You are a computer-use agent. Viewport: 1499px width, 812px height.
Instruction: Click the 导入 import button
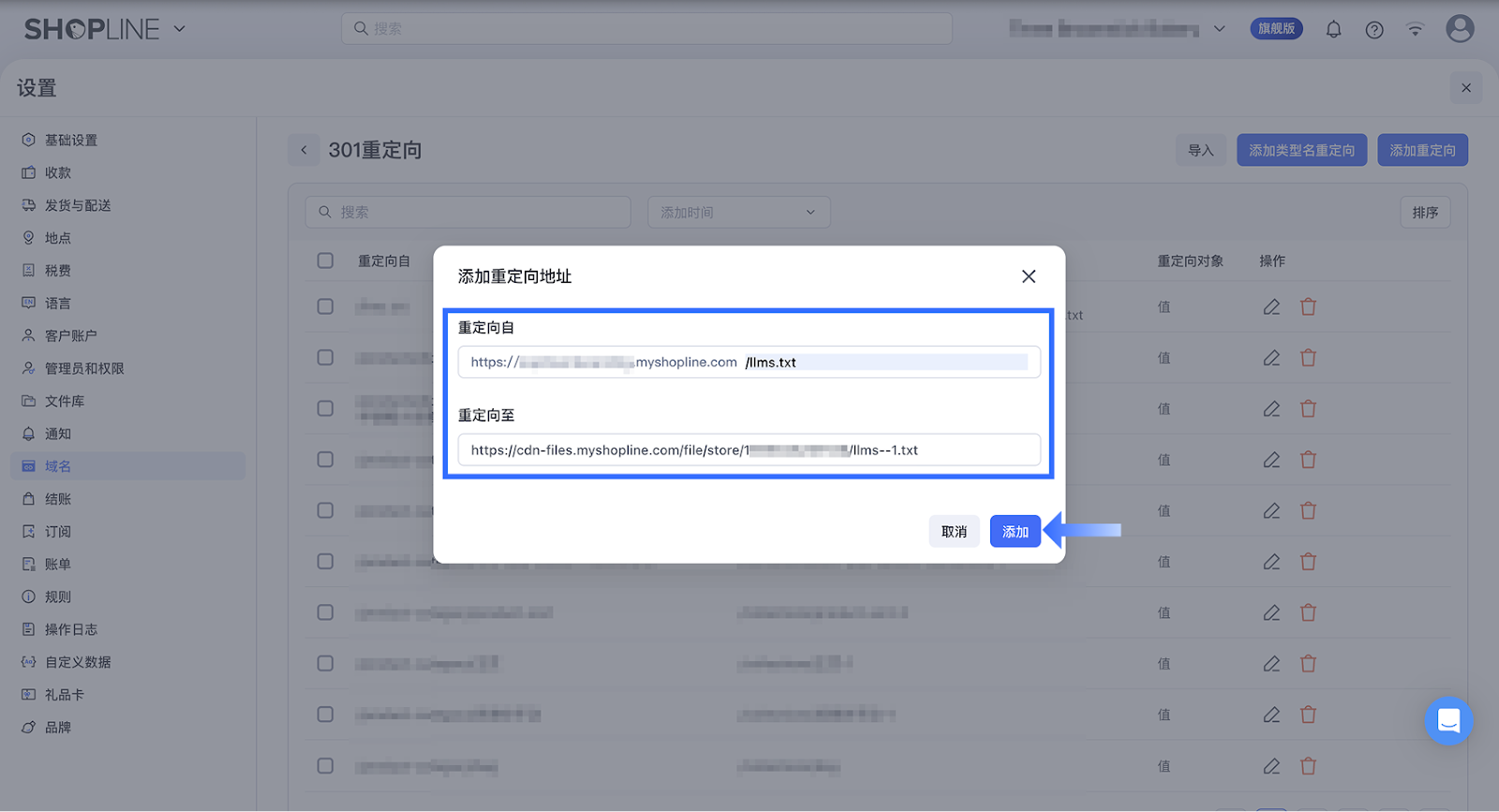pyautogui.click(x=1201, y=150)
